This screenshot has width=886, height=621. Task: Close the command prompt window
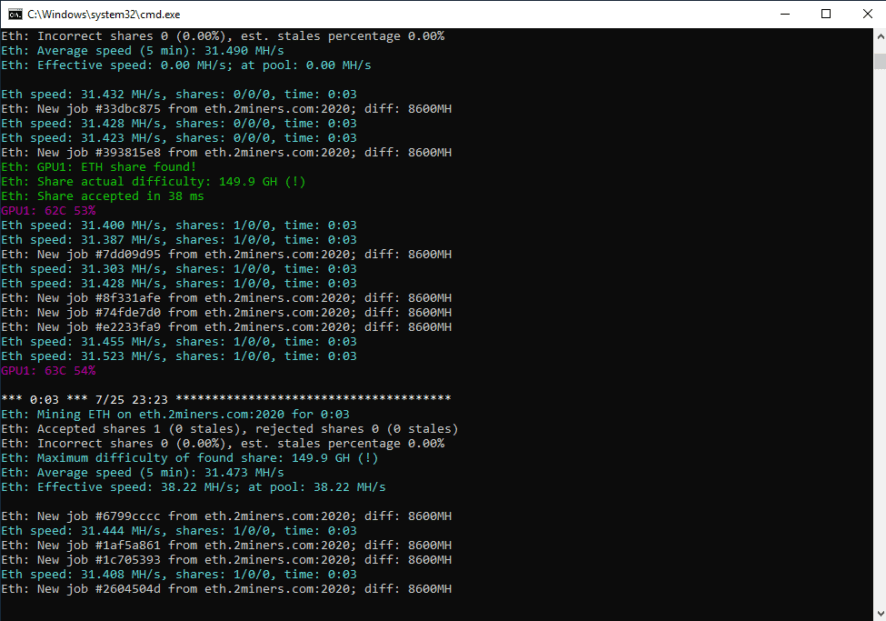click(x=866, y=14)
